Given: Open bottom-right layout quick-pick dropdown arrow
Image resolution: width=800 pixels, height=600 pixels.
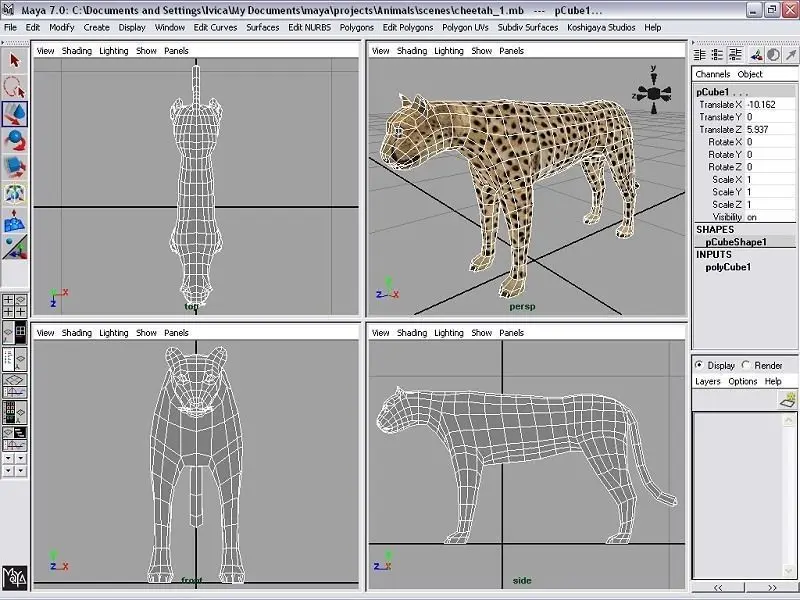Looking at the screenshot, I should [x=20, y=470].
